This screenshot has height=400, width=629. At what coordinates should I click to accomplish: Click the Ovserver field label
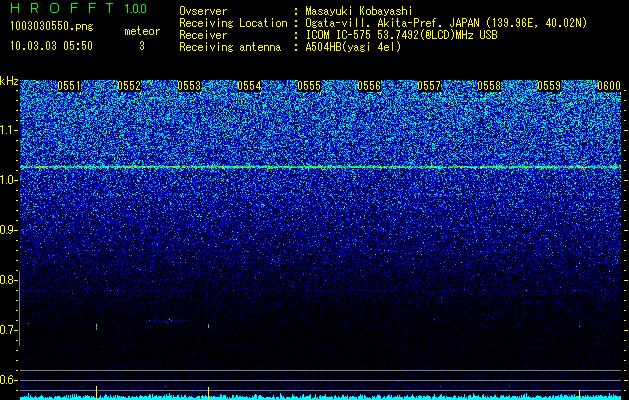[203, 11]
